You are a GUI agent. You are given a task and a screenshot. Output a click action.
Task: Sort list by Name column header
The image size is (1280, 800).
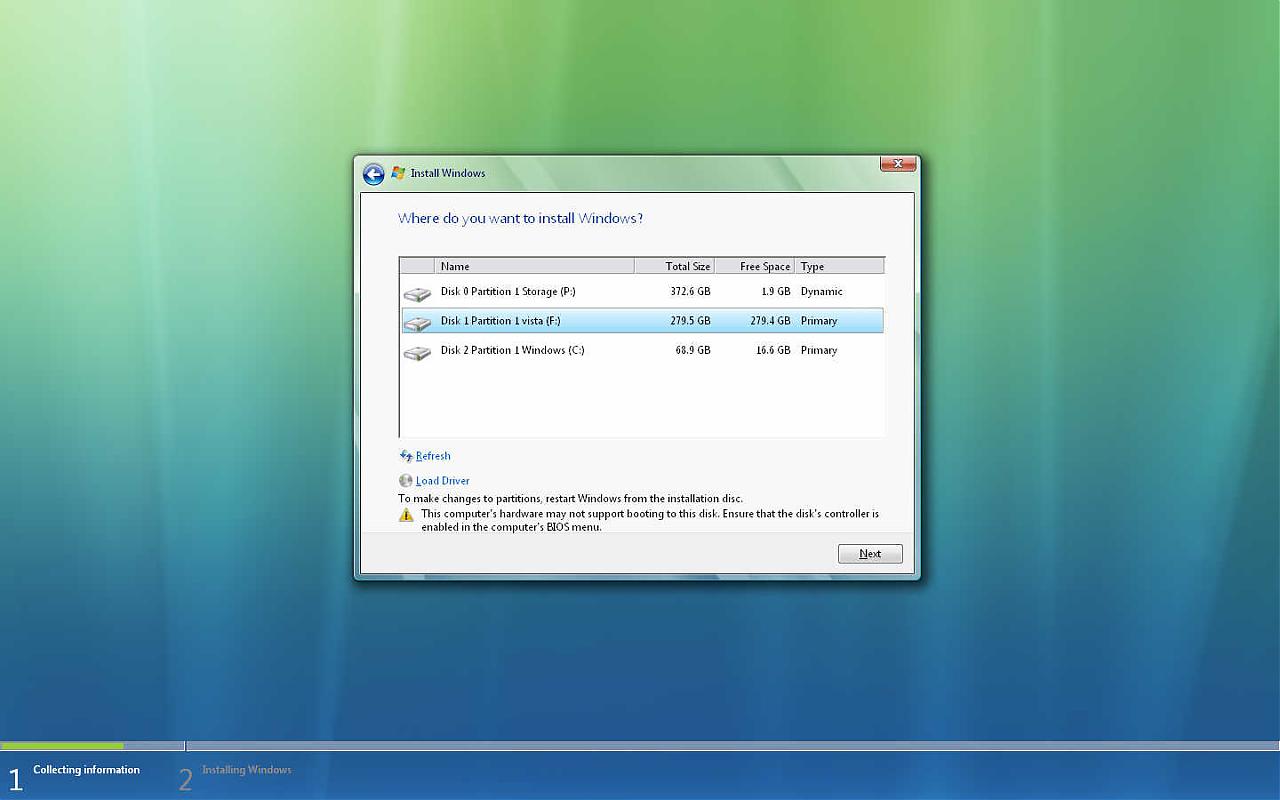pyautogui.click(x=534, y=266)
